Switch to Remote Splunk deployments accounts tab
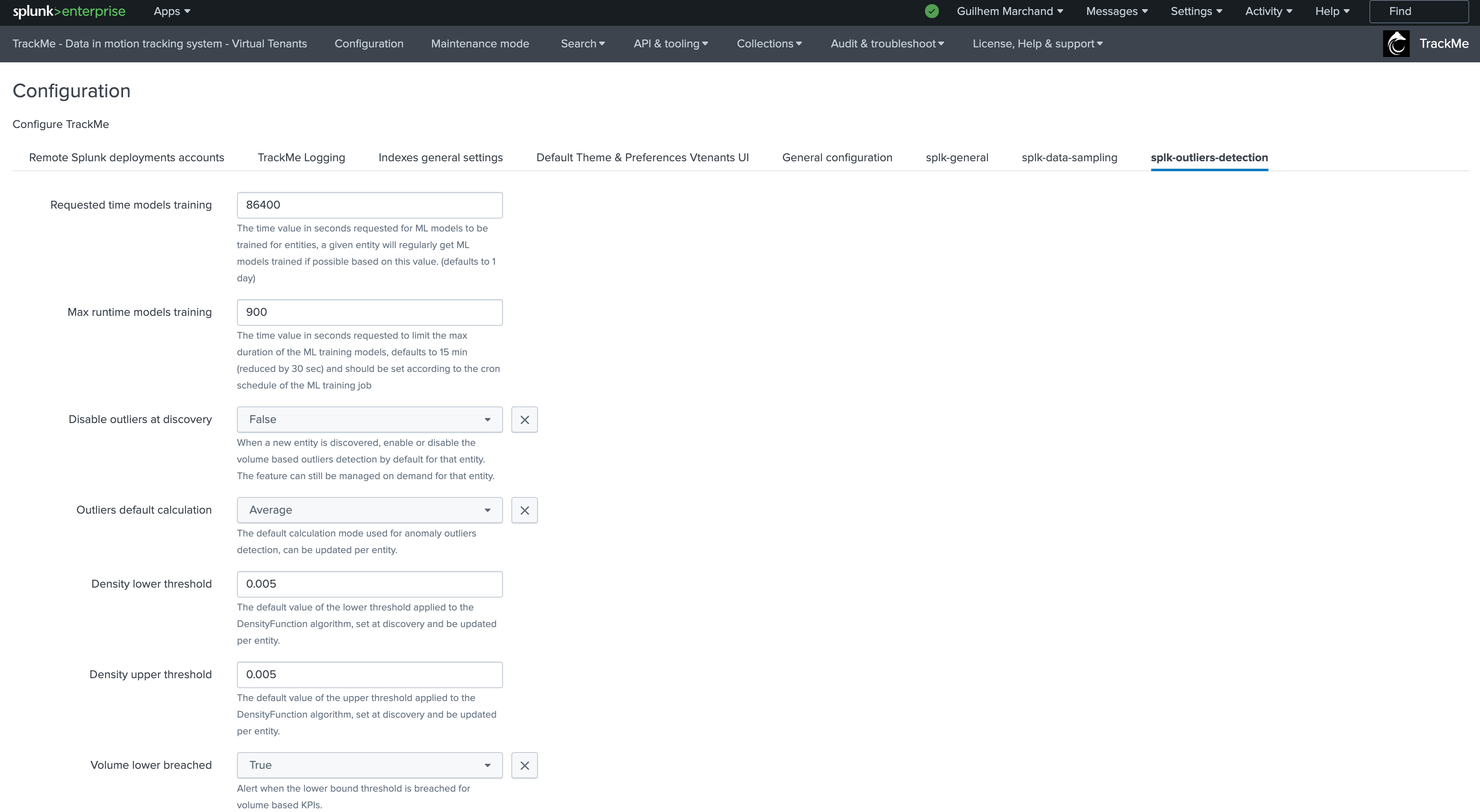The image size is (1480, 812). pos(126,158)
